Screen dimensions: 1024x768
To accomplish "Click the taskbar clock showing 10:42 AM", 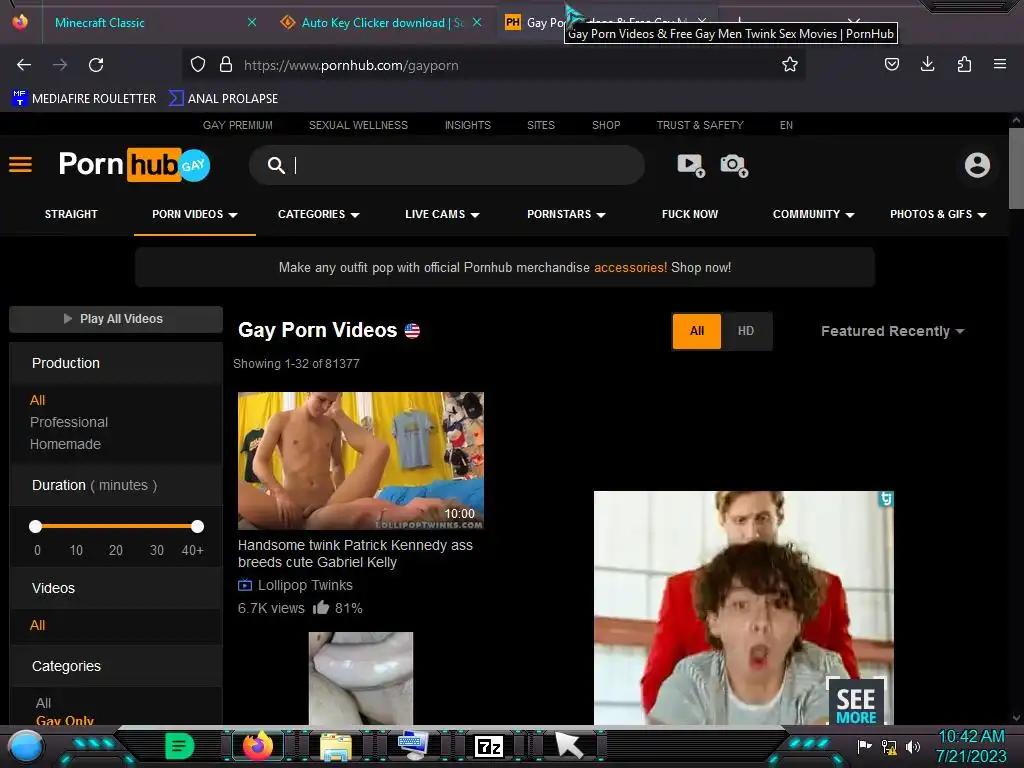I will pos(971,737).
